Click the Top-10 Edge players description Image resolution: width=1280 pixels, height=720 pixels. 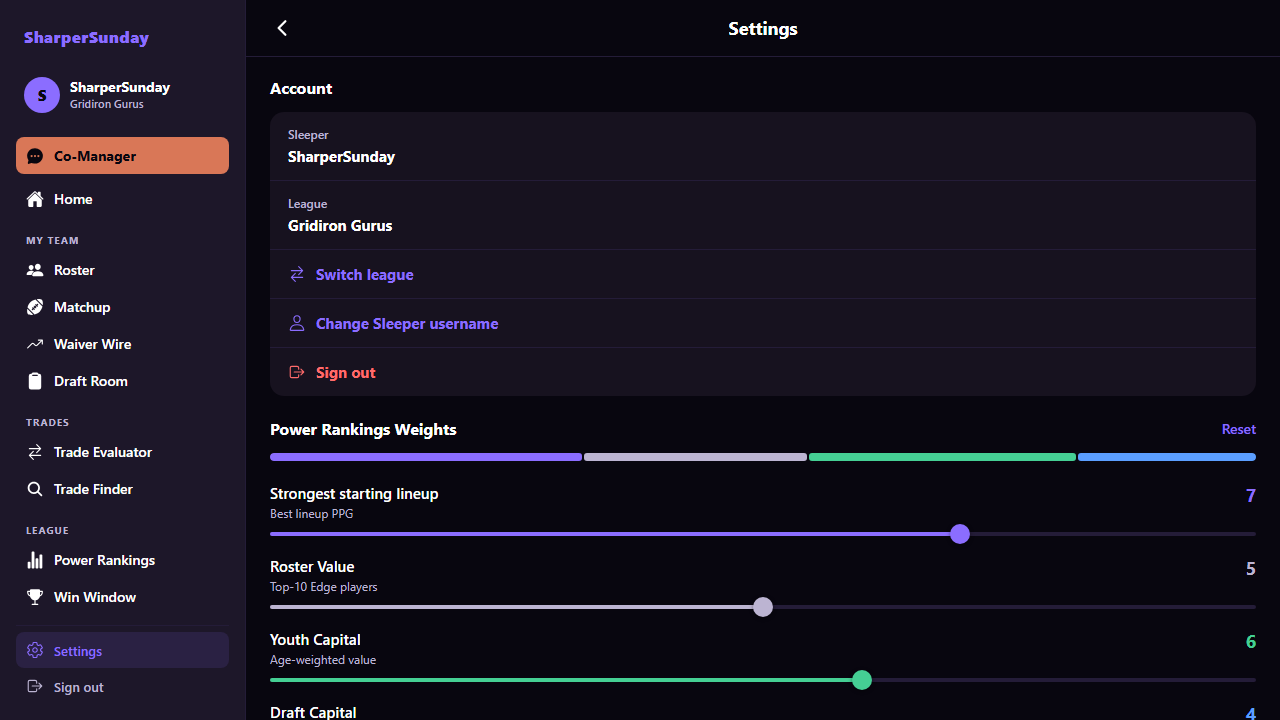point(324,587)
